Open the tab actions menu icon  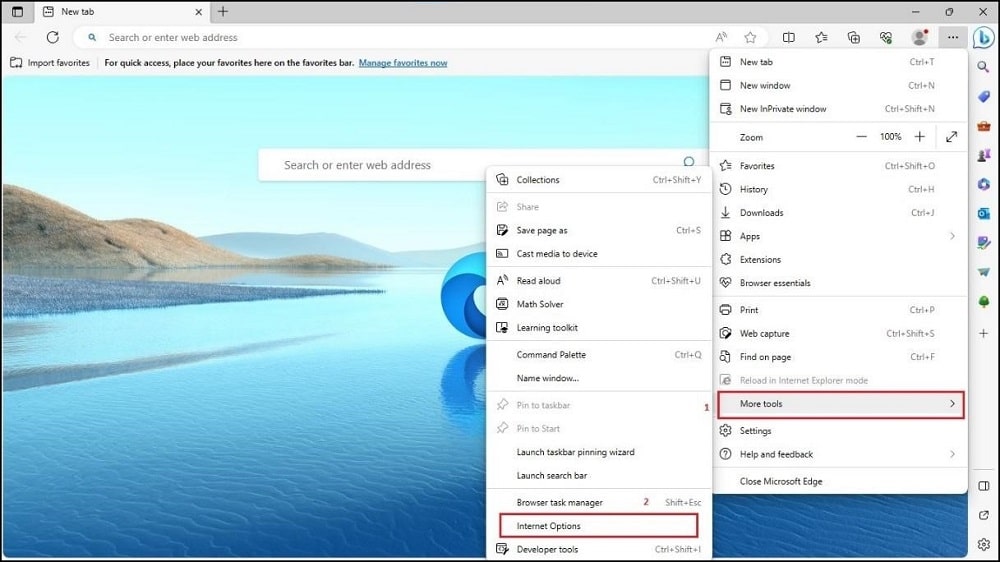[x=17, y=11]
